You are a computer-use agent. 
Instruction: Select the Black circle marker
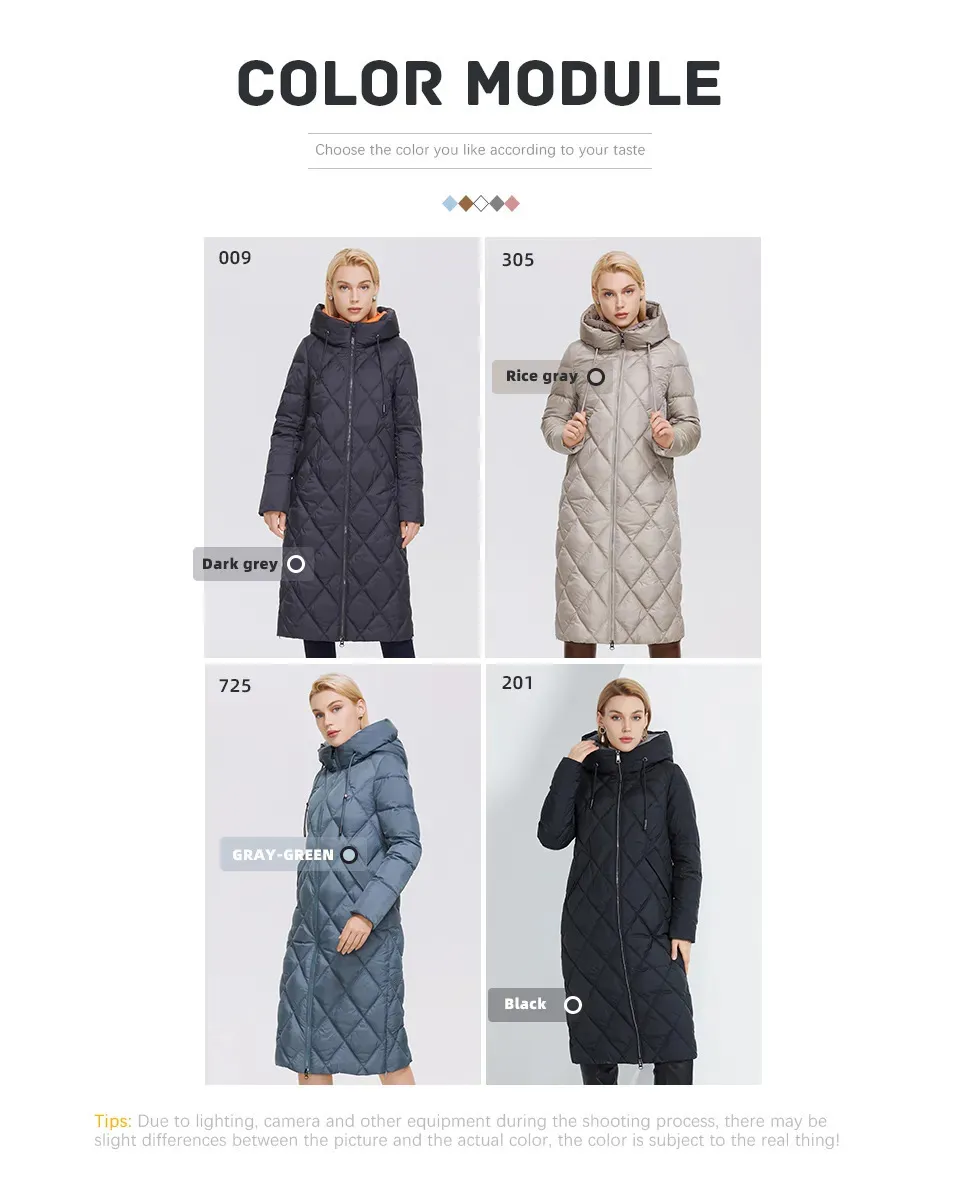pyautogui.click(x=573, y=1005)
